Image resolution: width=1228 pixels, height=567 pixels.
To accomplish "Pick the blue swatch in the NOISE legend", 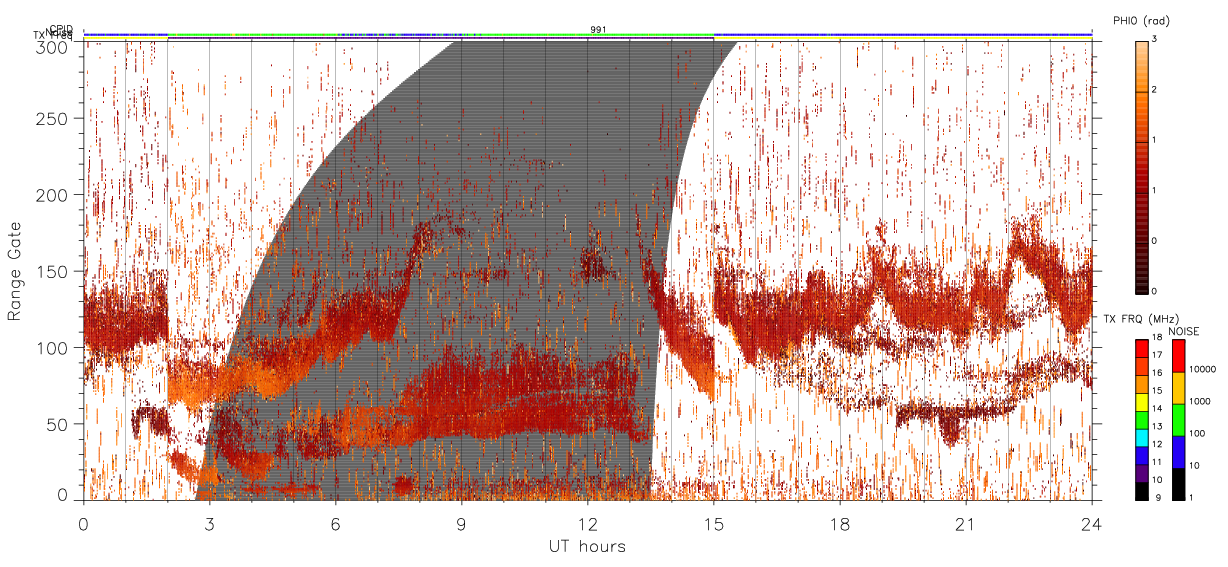I will point(1179,452).
